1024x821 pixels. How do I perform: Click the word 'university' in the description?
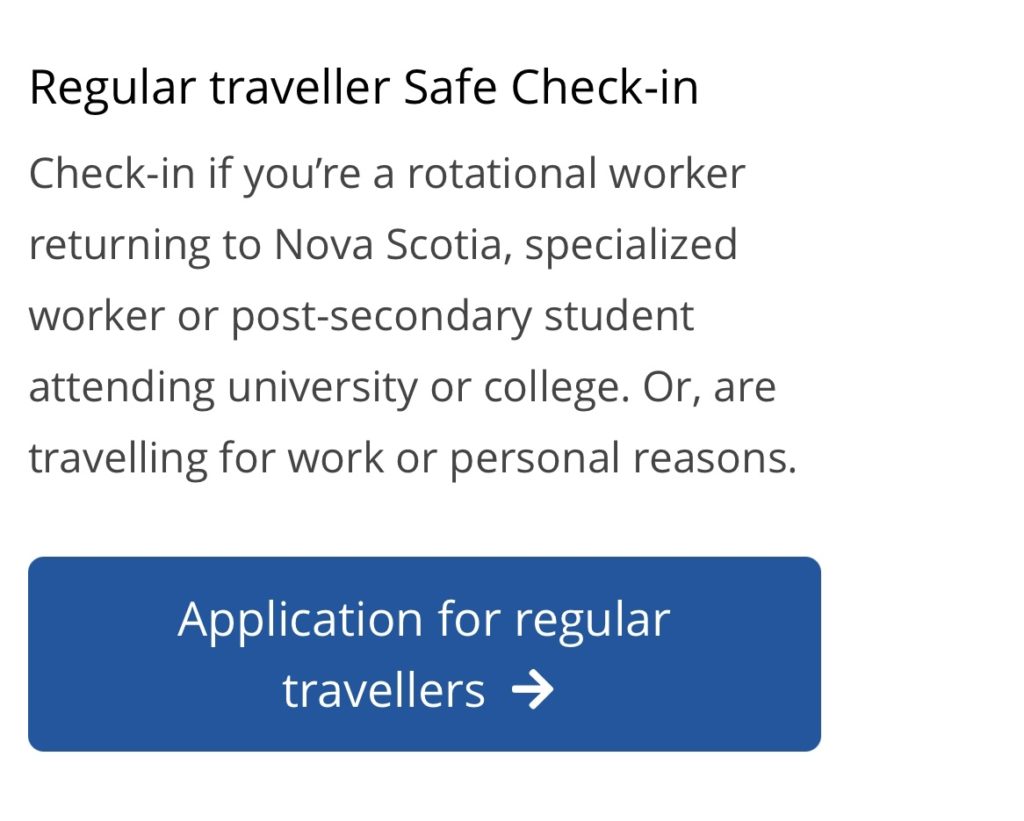point(322,387)
